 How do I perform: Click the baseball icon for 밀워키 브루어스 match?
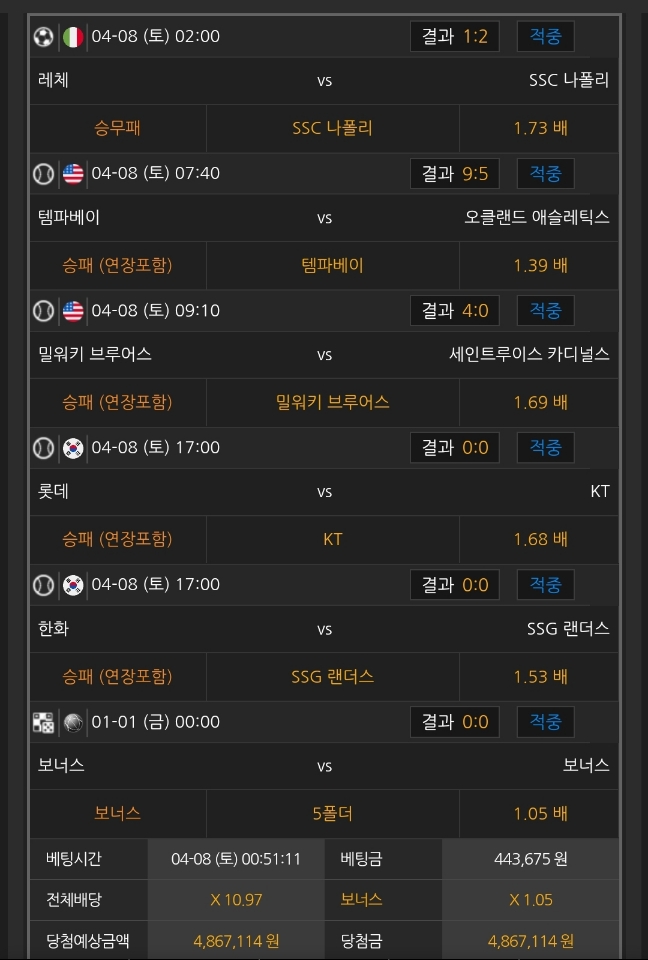(43, 311)
